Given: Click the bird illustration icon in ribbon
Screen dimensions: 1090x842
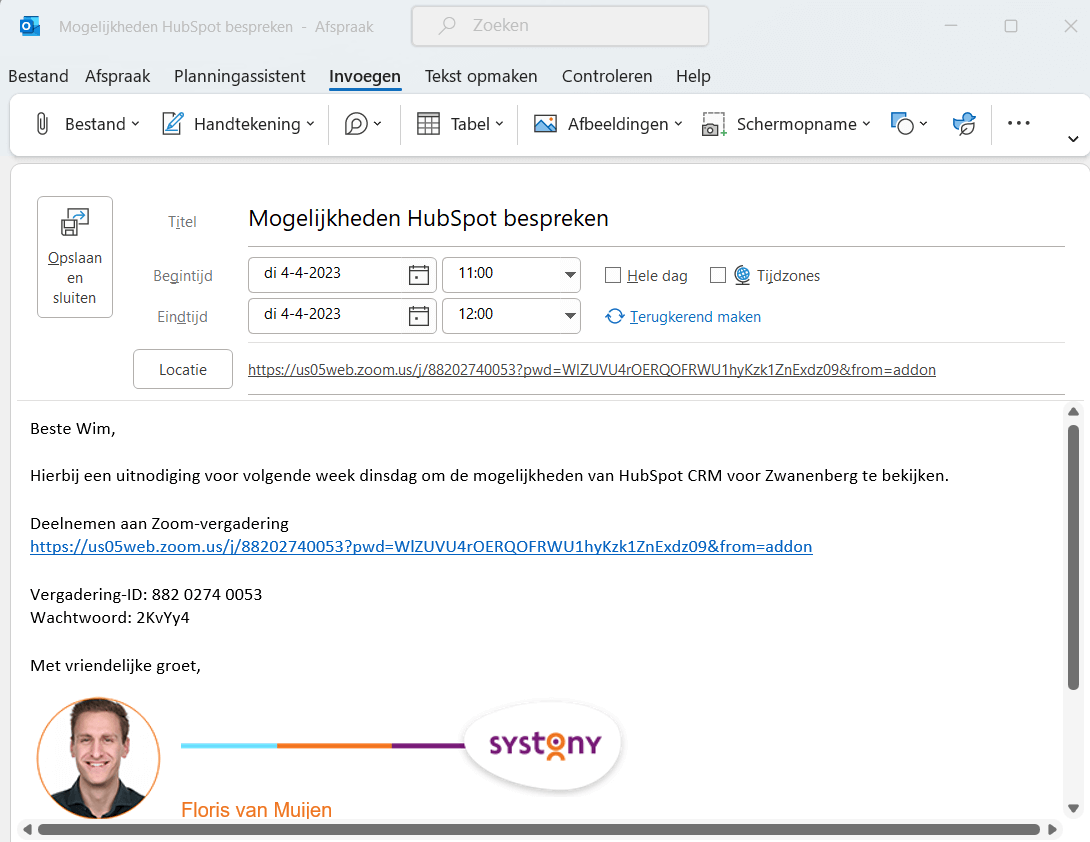Looking at the screenshot, I should pos(964,124).
